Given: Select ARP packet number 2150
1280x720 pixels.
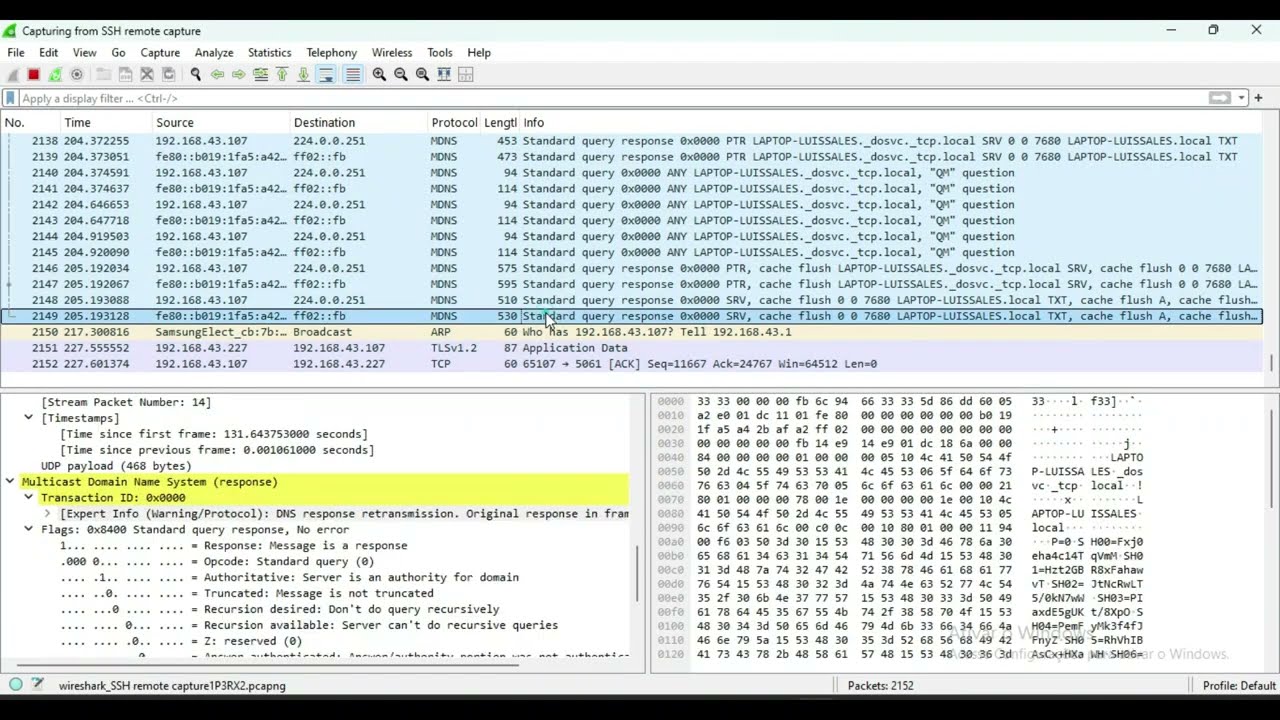Looking at the screenshot, I should coord(632,332).
